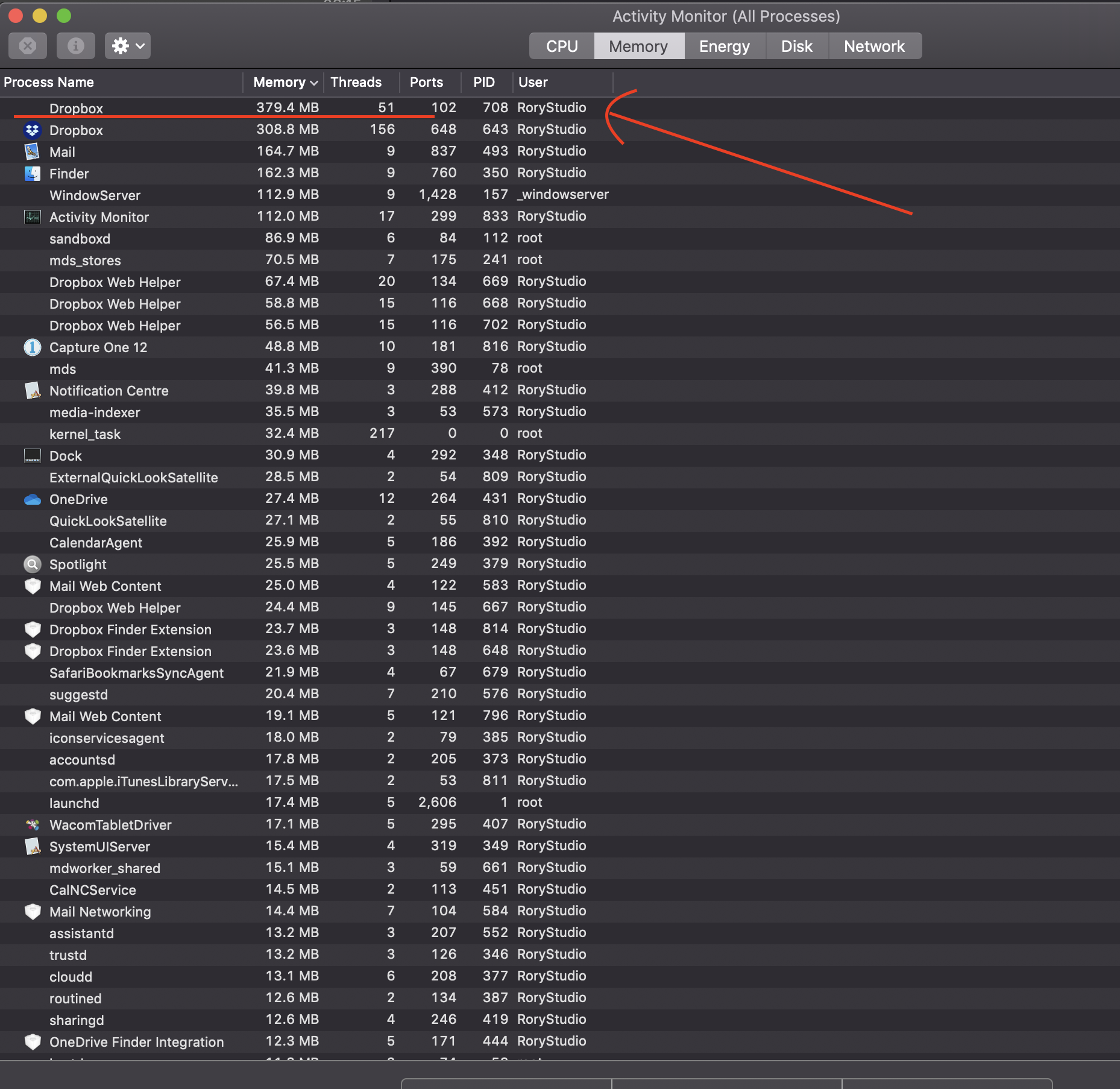Select the com.apple.iTunesLibraryServ... process row

point(560,781)
